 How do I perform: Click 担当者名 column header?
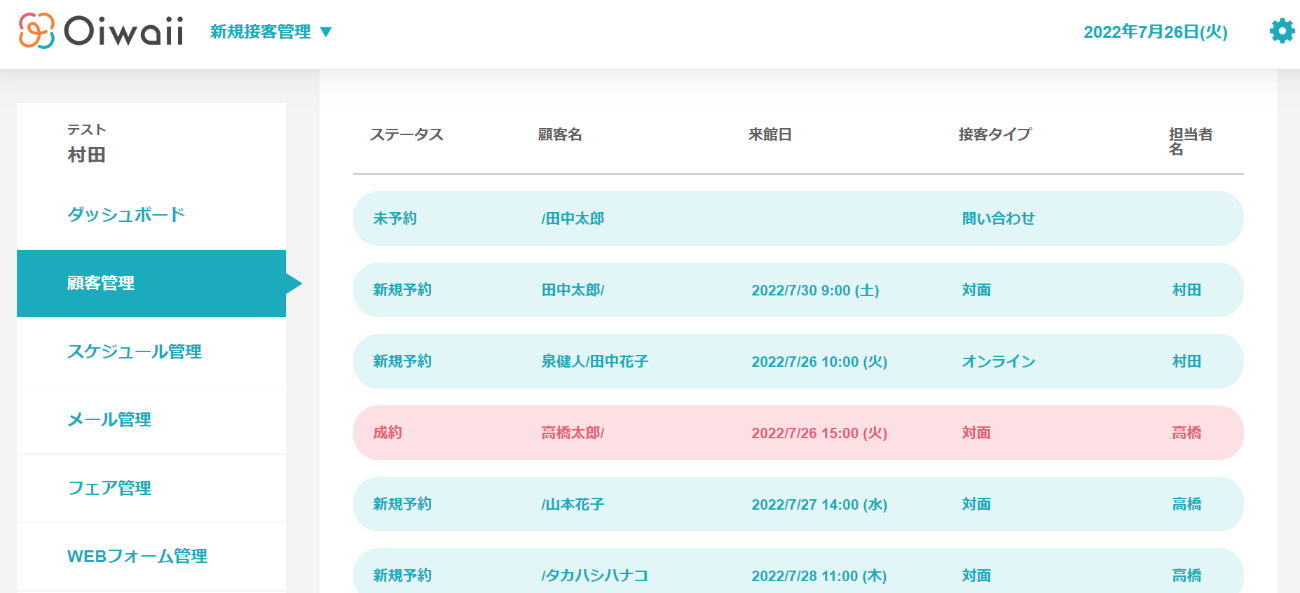1191,141
